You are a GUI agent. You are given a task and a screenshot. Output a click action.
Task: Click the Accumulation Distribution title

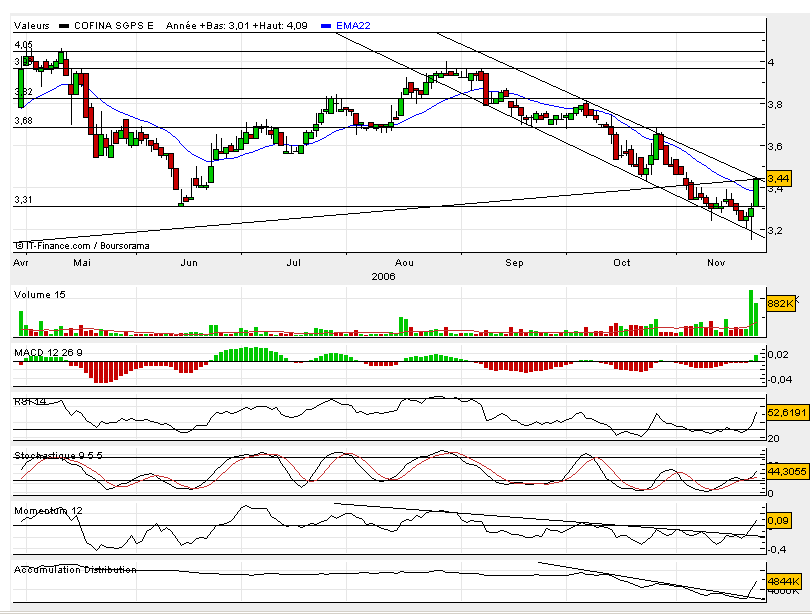[75, 569]
